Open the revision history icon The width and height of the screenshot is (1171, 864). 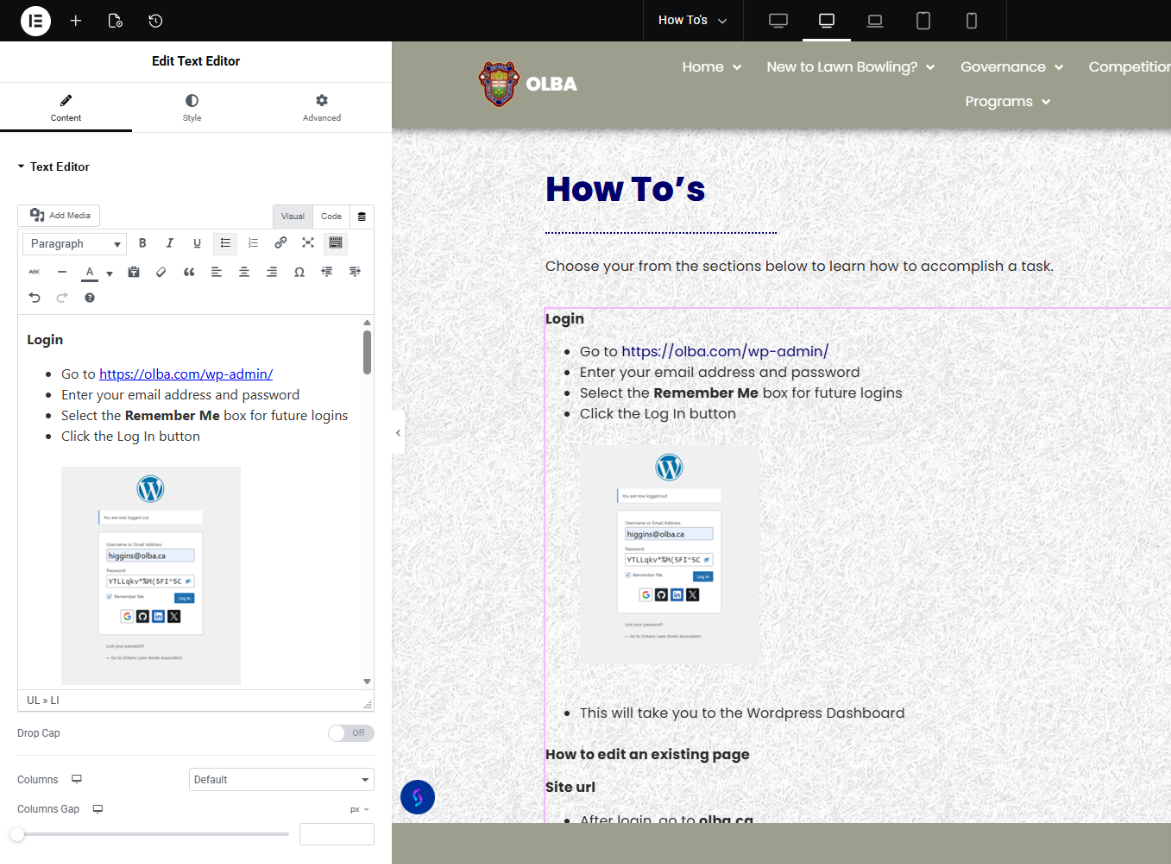click(155, 20)
